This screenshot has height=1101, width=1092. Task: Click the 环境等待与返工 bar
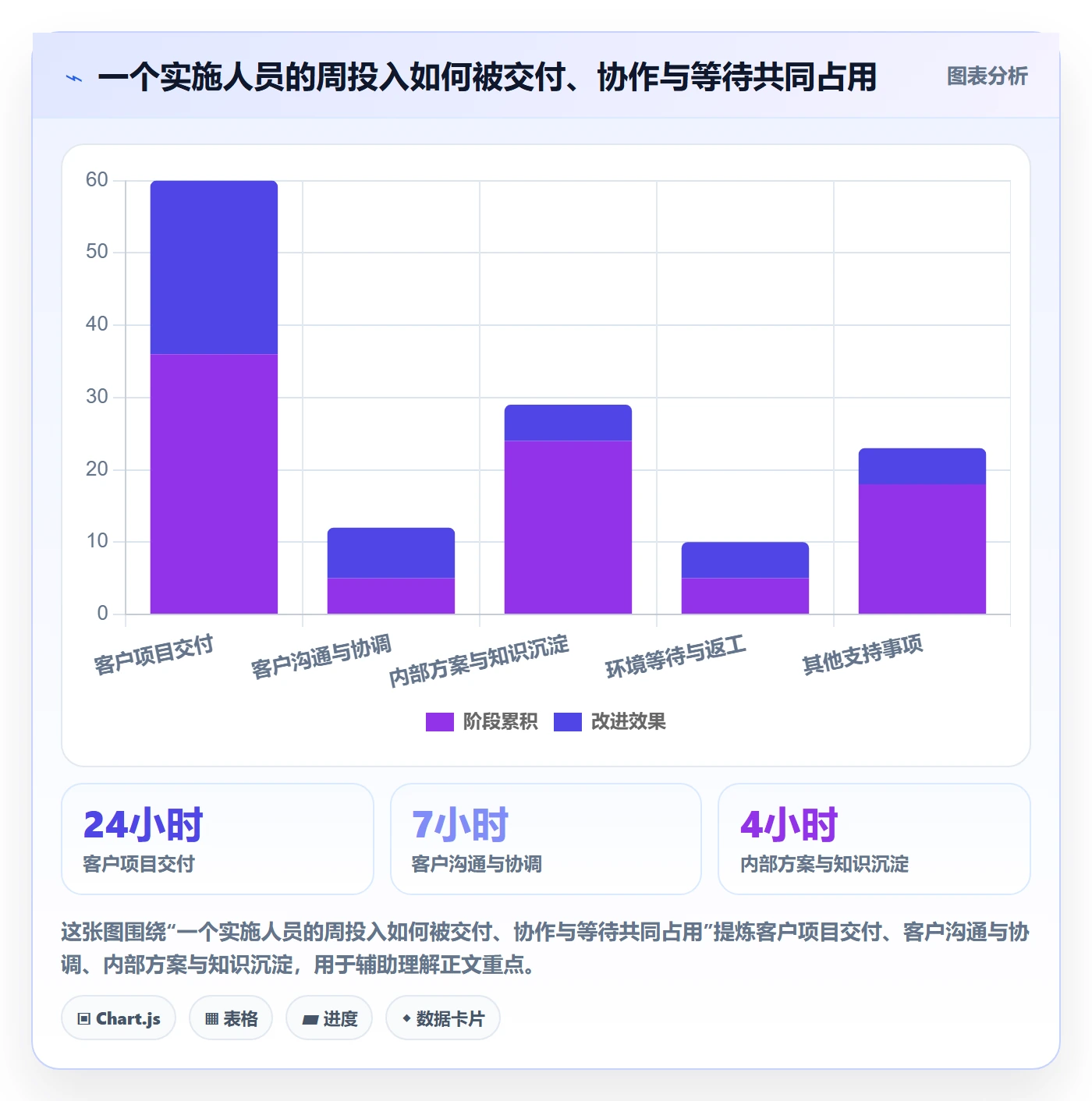click(745, 578)
